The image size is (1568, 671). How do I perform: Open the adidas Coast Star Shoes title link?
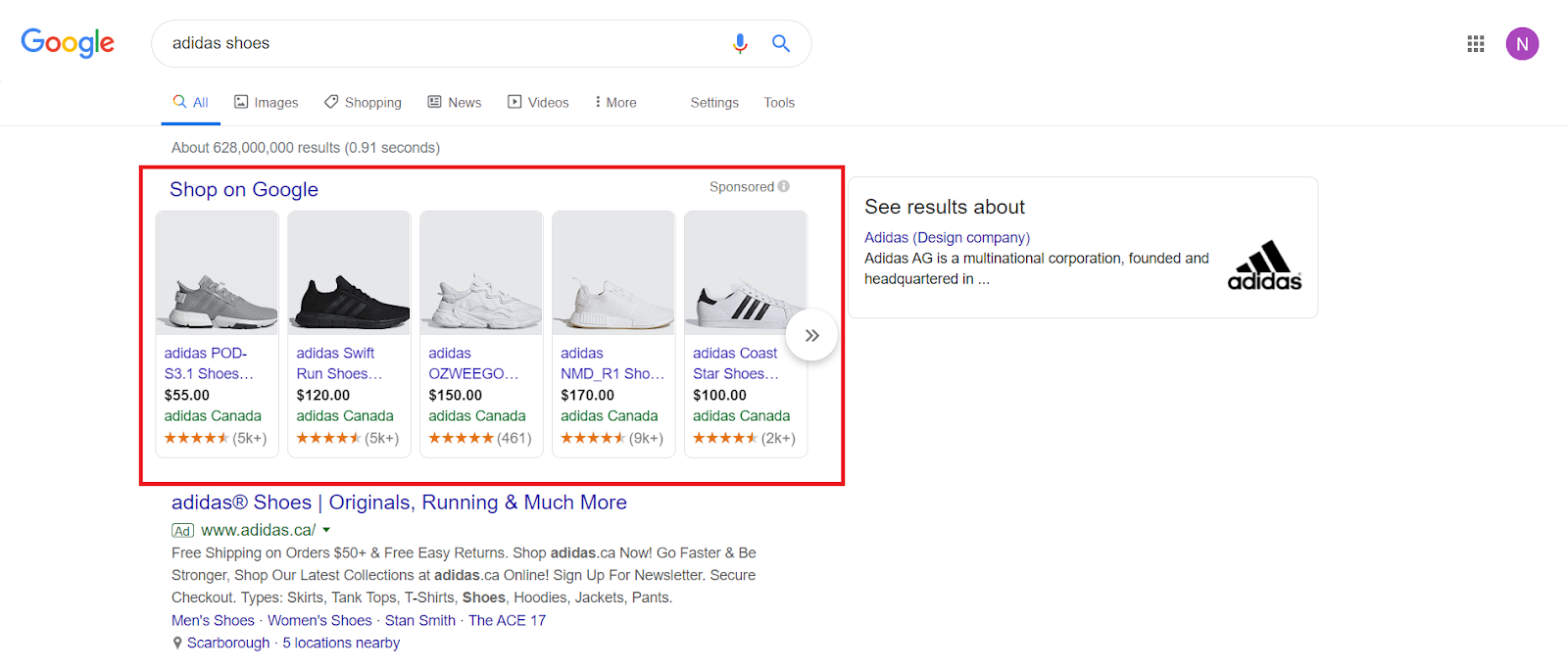736,363
